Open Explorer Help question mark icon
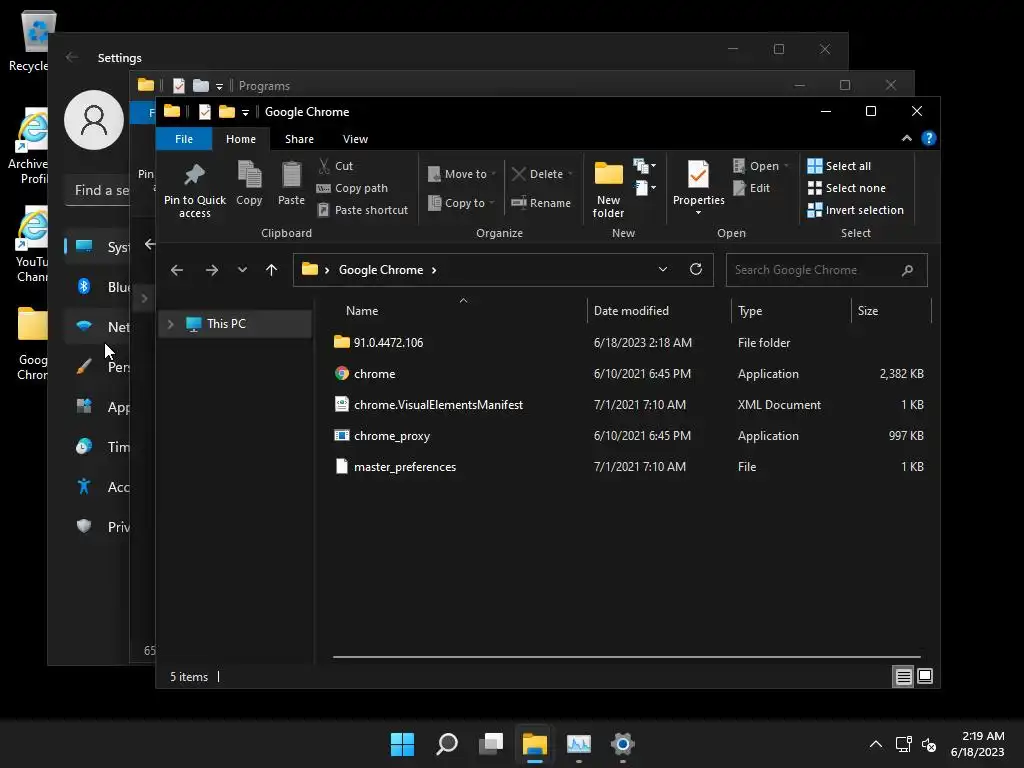 (928, 138)
